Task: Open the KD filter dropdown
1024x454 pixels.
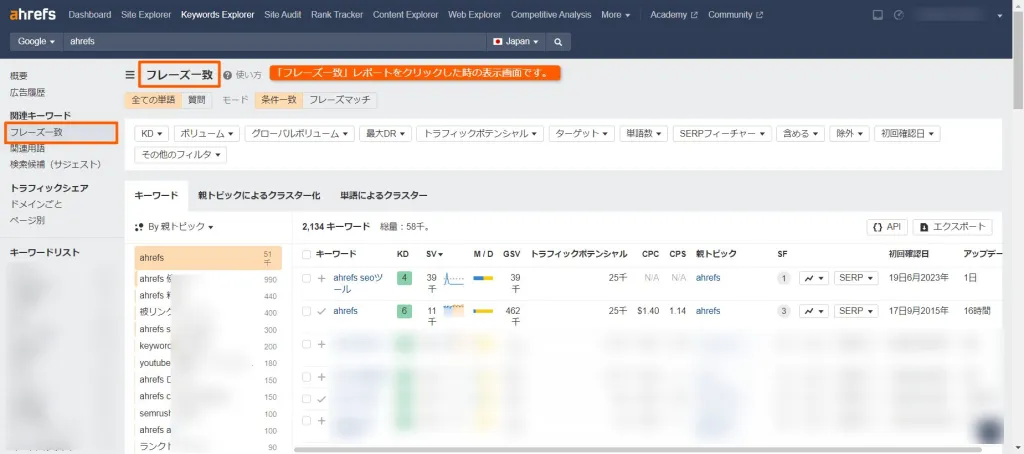Action: 152,133
